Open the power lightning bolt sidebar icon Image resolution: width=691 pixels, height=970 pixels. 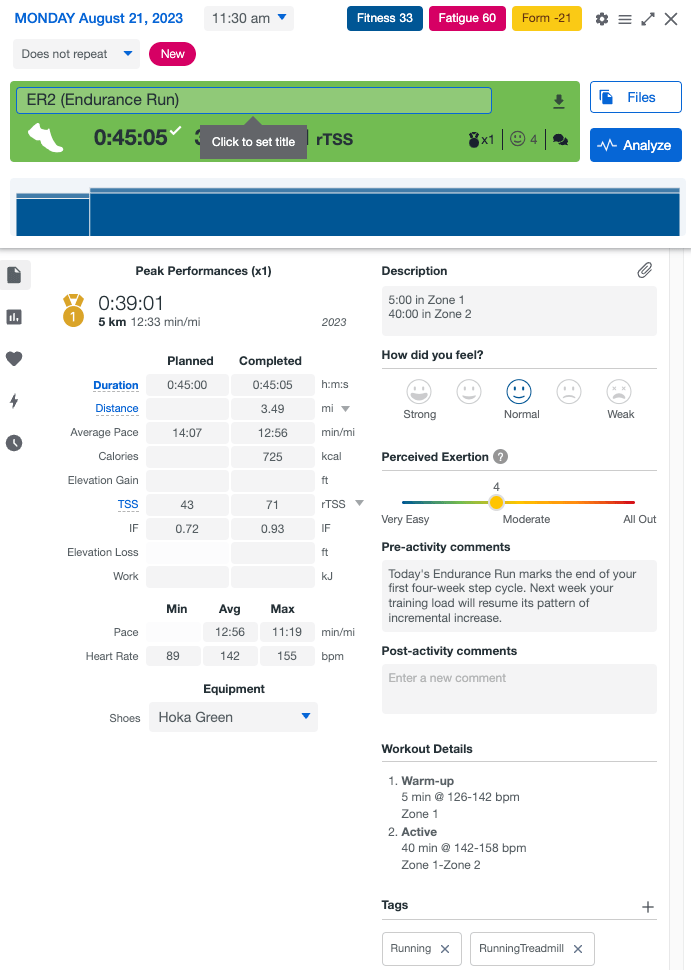coord(15,401)
